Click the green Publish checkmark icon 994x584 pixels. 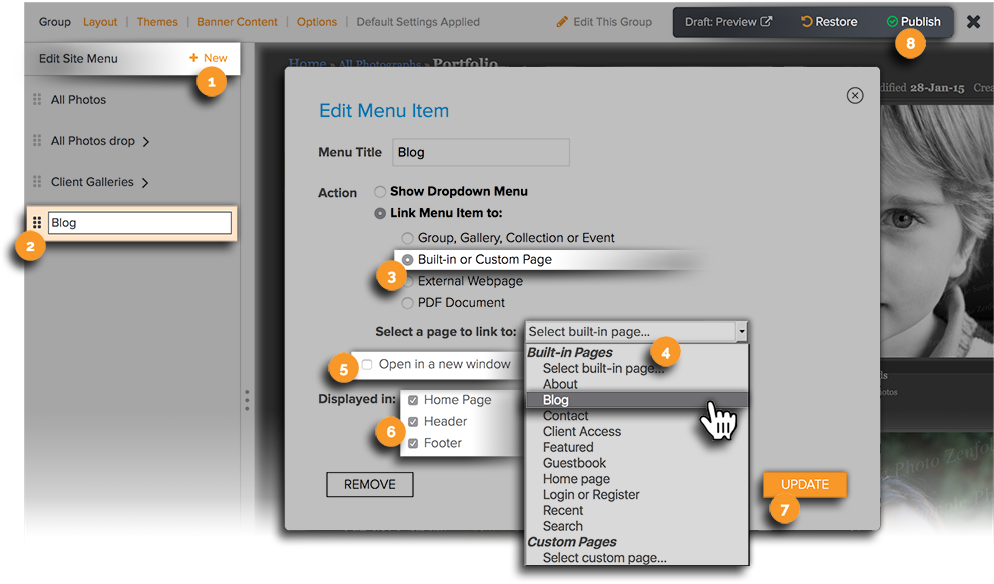click(x=892, y=22)
